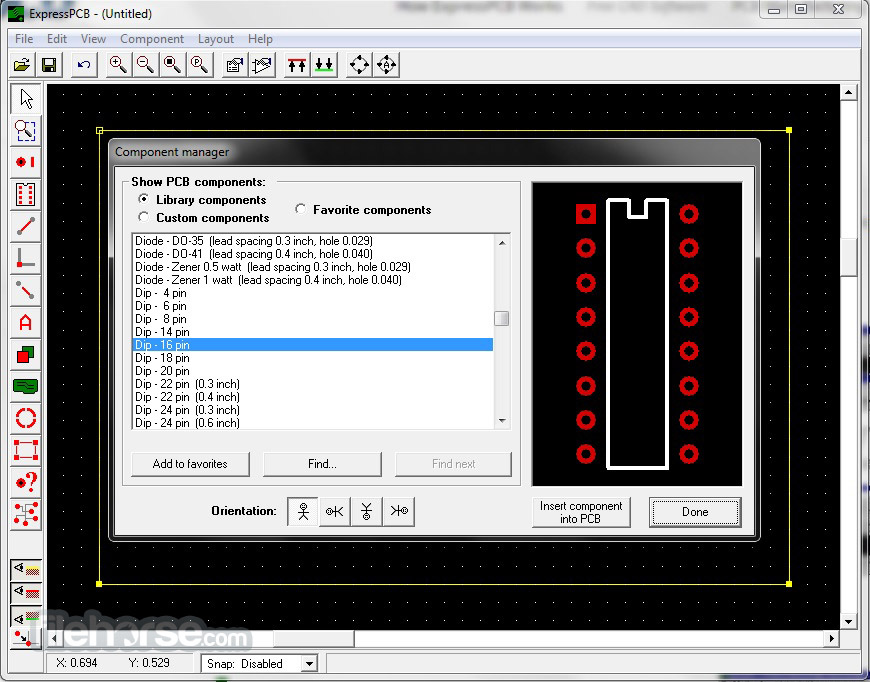Select the place trace tool
The height and width of the screenshot is (682, 870).
pyautogui.click(x=26, y=226)
